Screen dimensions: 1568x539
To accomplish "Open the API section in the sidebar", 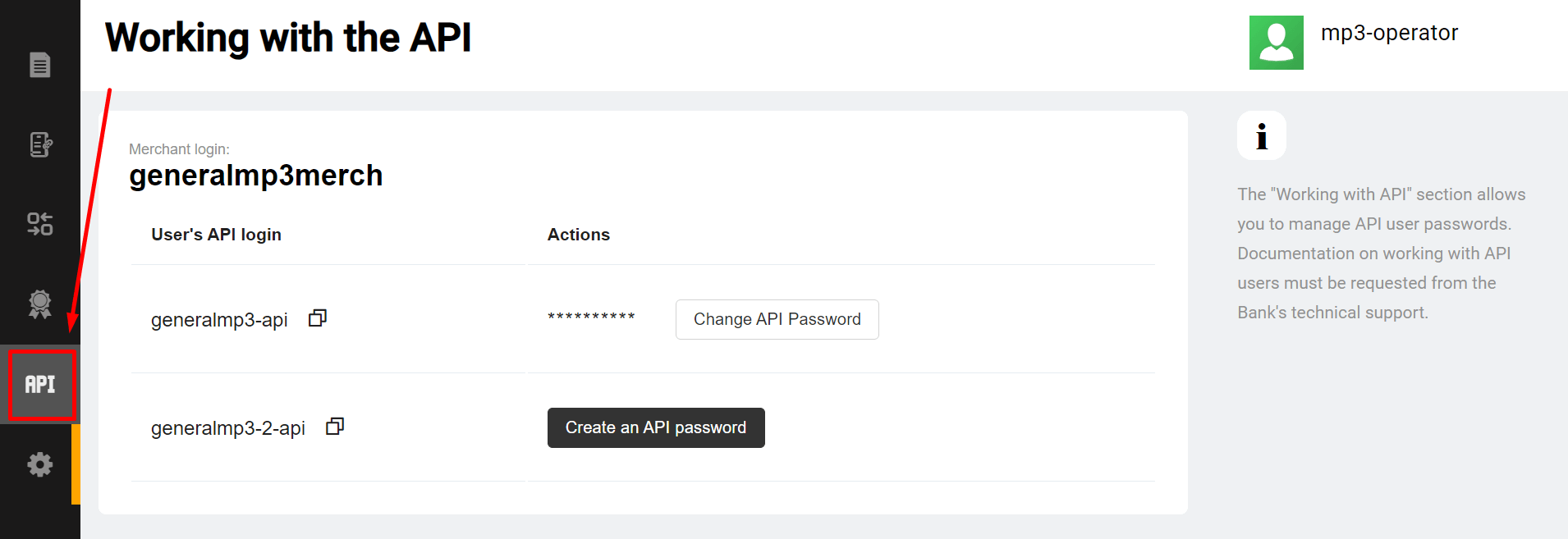I will 40,384.
